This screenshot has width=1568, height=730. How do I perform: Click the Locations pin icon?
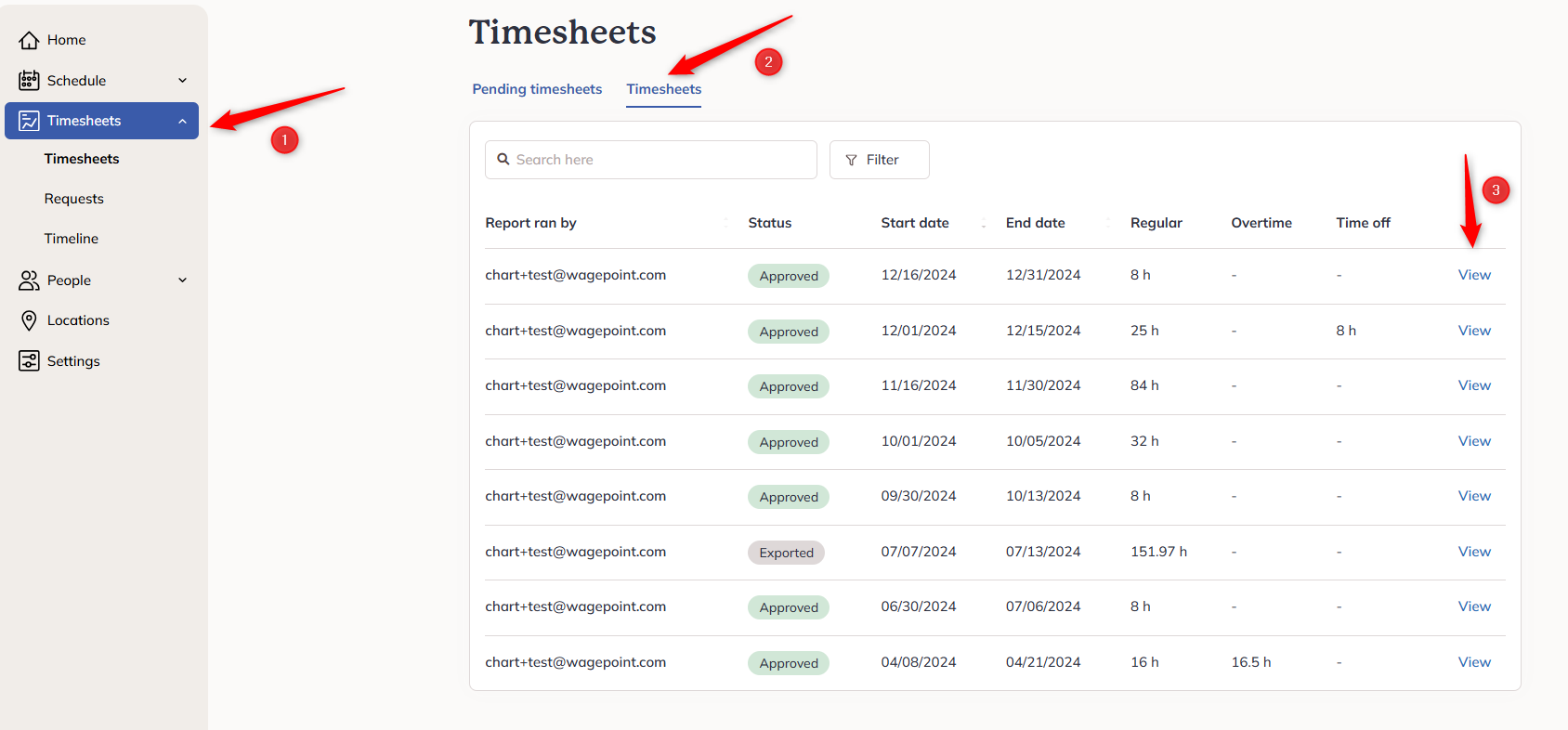tap(29, 320)
